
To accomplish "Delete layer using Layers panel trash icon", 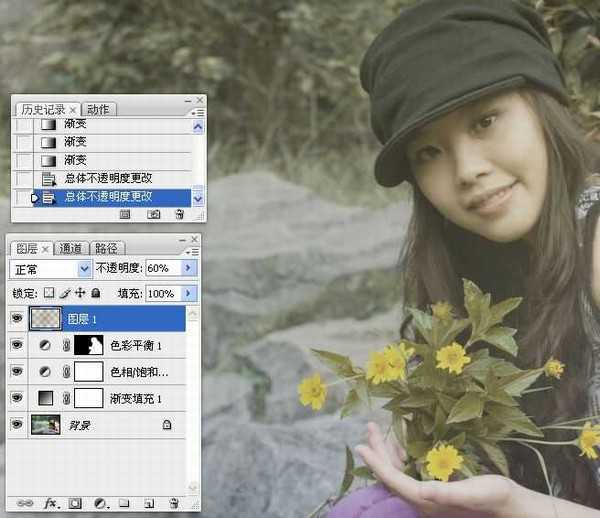I will pyautogui.click(x=174, y=503).
